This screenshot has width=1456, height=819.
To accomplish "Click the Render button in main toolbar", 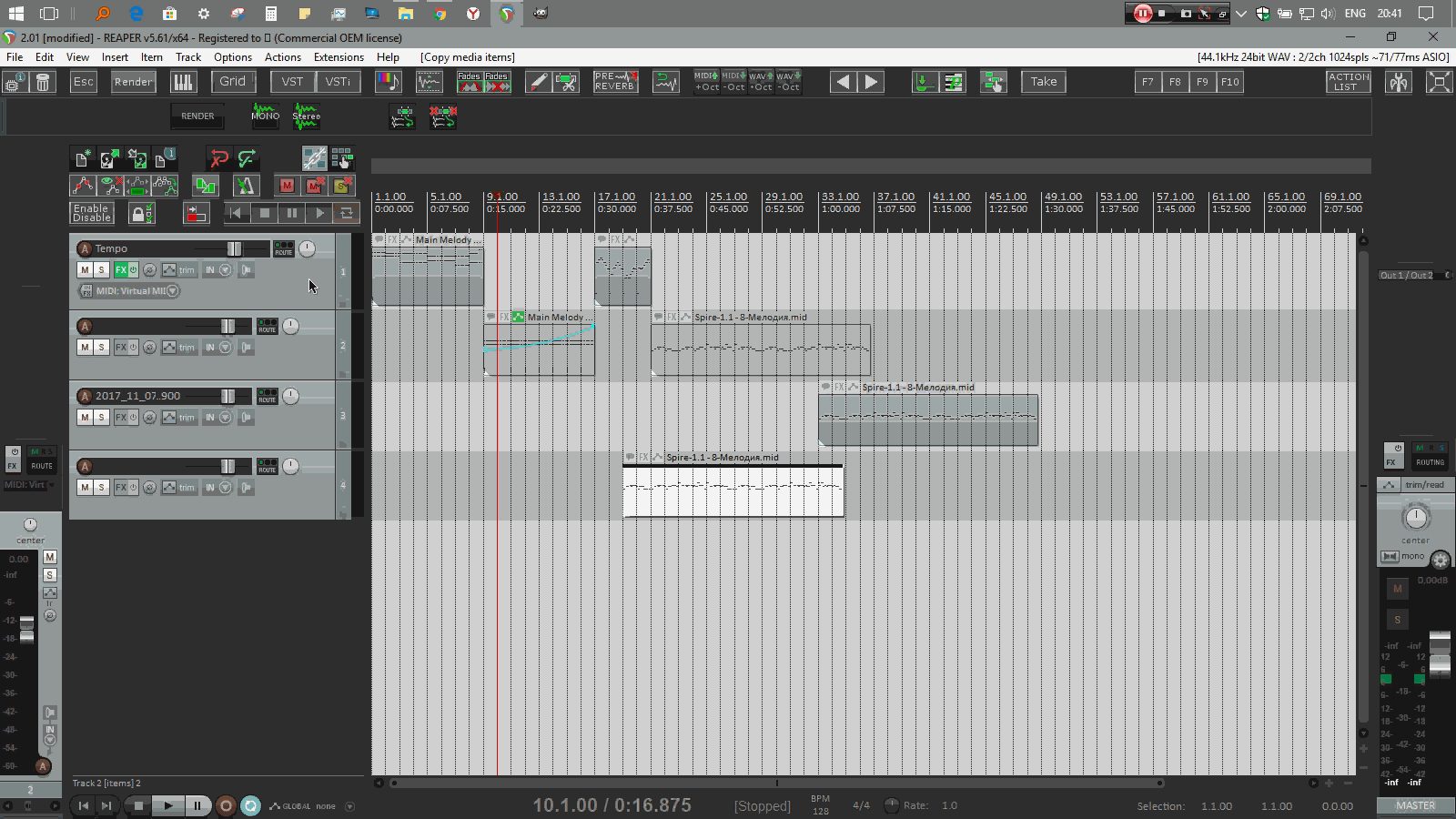I will point(133,82).
